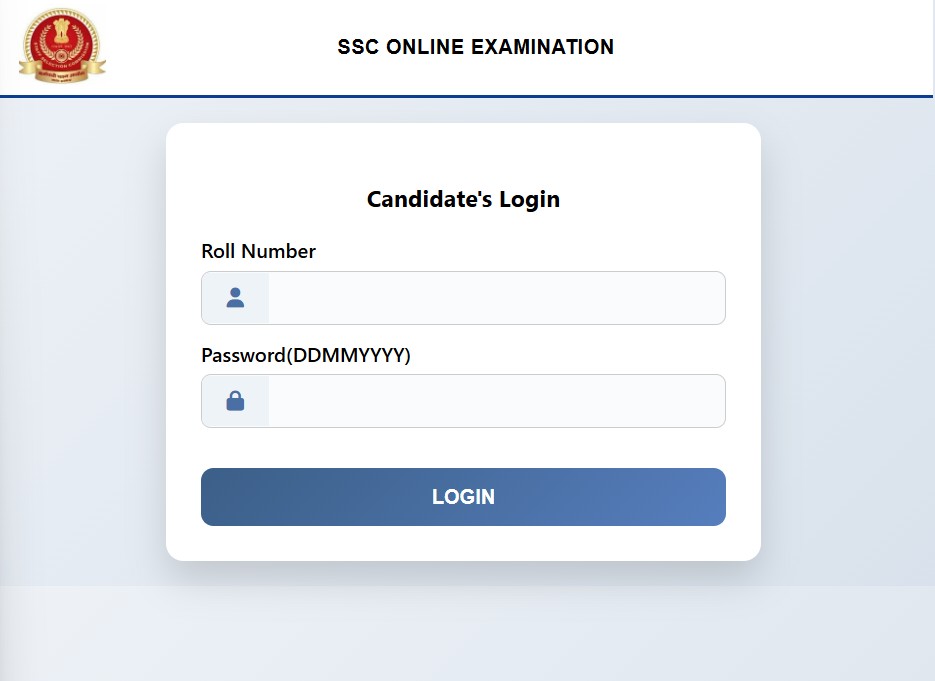The height and width of the screenshot is (681, 935).
Task: Click blank card area below the LOGIN button
Action: (x=463, y=543)
